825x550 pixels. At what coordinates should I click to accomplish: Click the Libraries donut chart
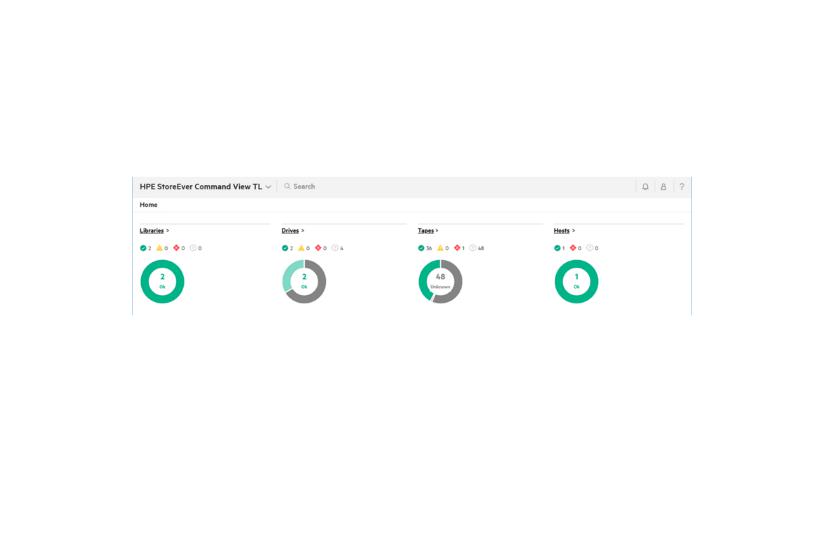pyautogui.click(x=163, y=282)
